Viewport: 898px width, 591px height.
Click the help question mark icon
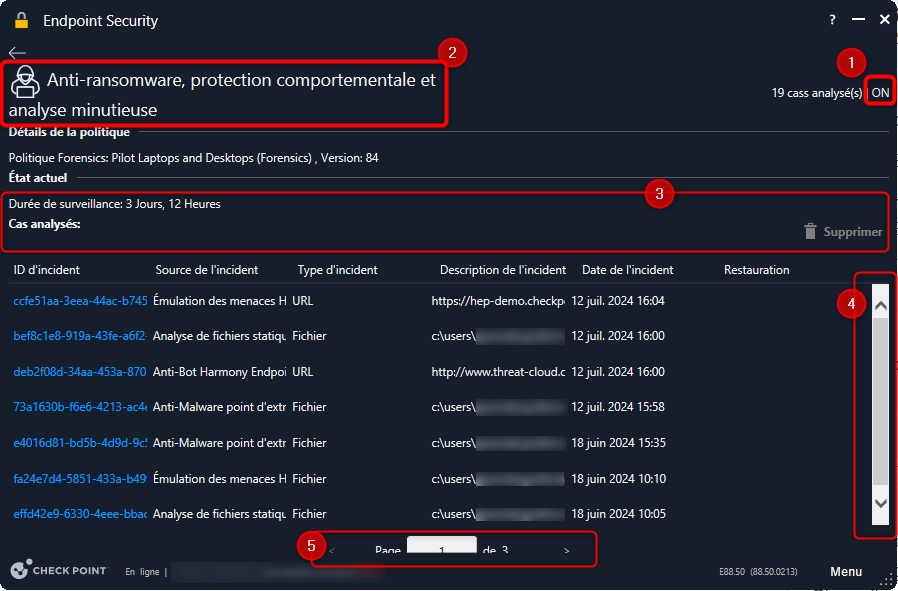click(x=832, y=20)
